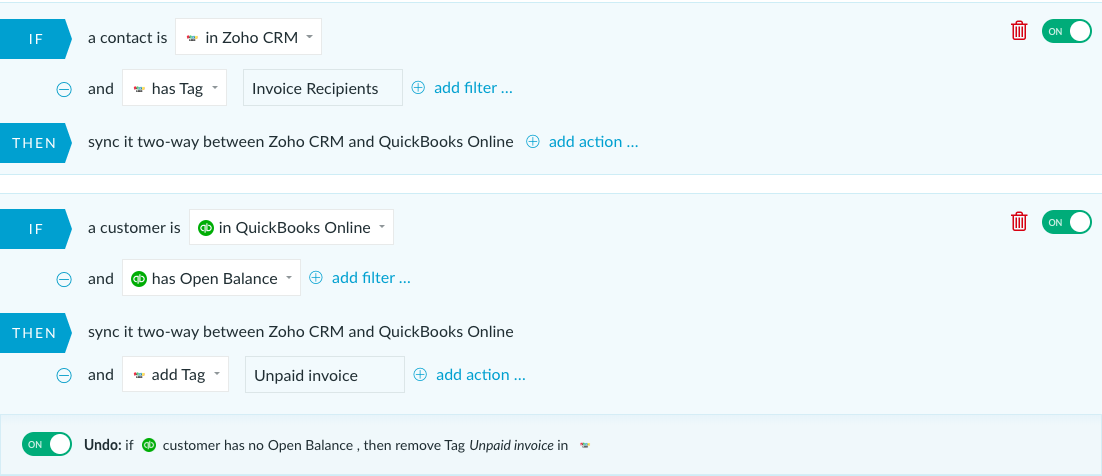Remove the add Tag action
This screenshot has width=1102, height=476.
[64, 376]
